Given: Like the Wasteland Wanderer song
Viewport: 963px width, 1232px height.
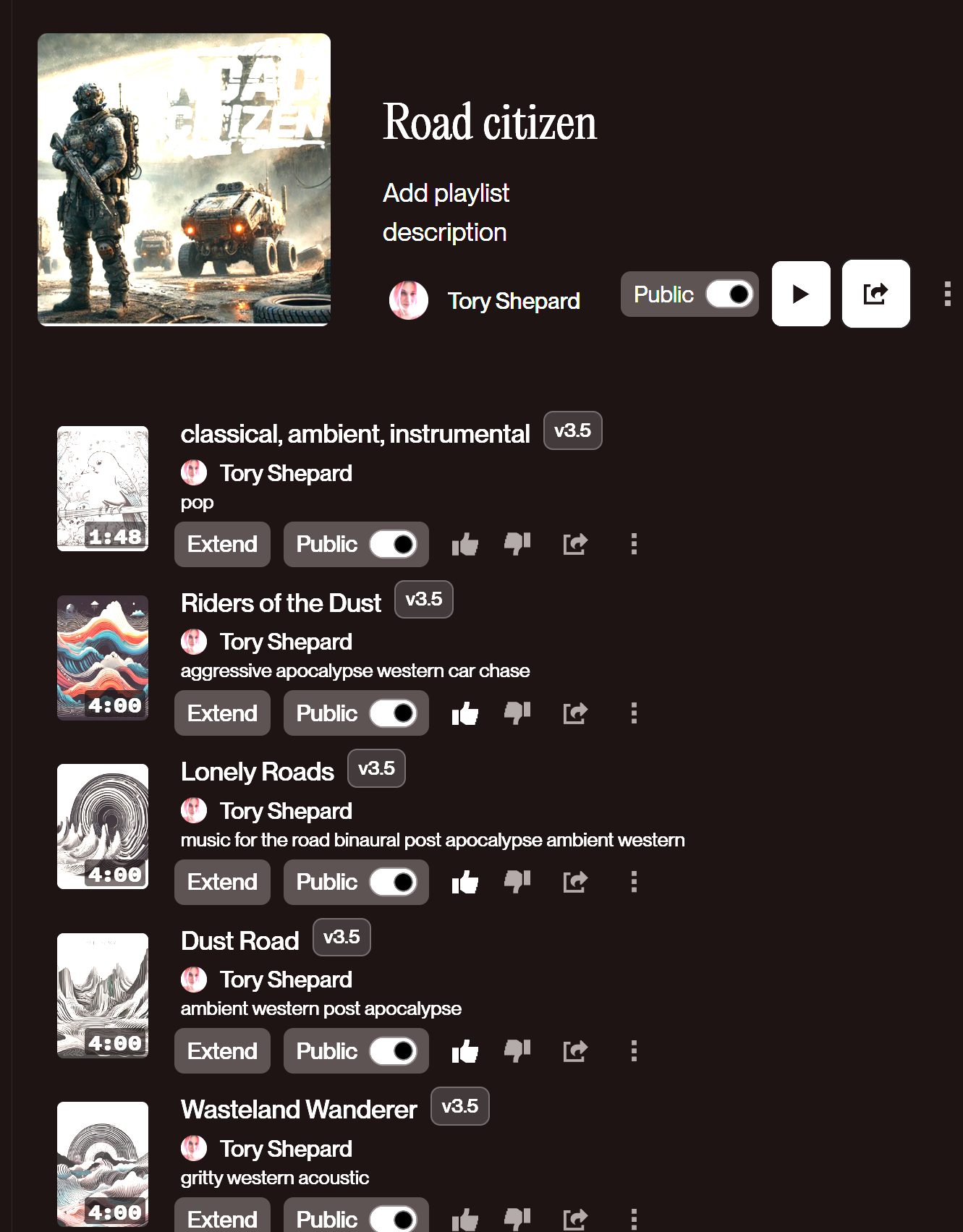Looking at the screenshot, I should (x=465, y=1220).
